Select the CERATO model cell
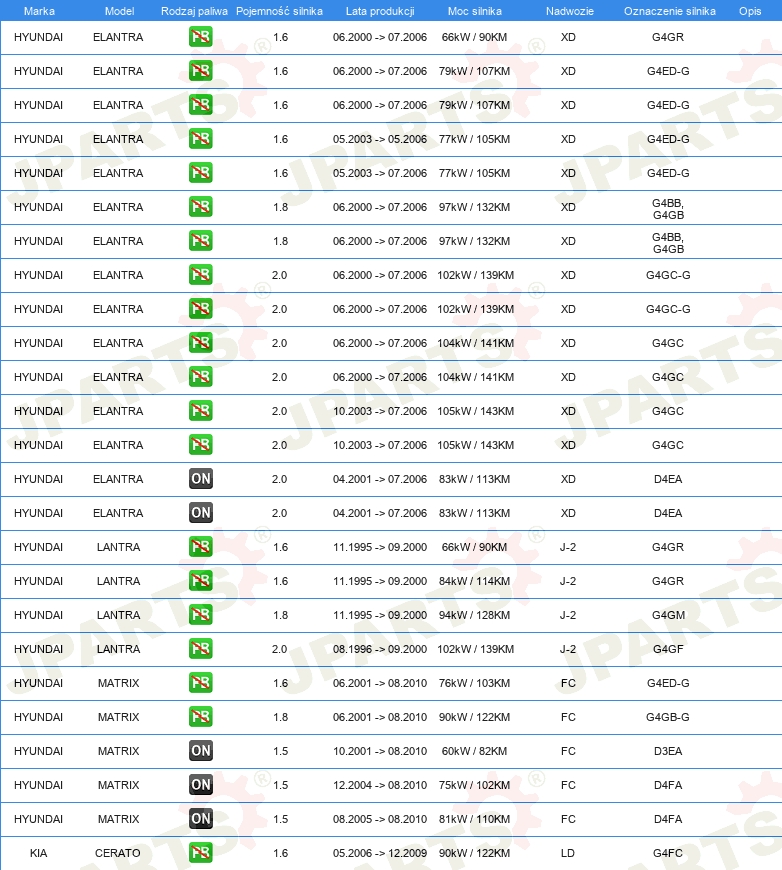This screenshot has width=782, height=870. (x=118, y=853)
